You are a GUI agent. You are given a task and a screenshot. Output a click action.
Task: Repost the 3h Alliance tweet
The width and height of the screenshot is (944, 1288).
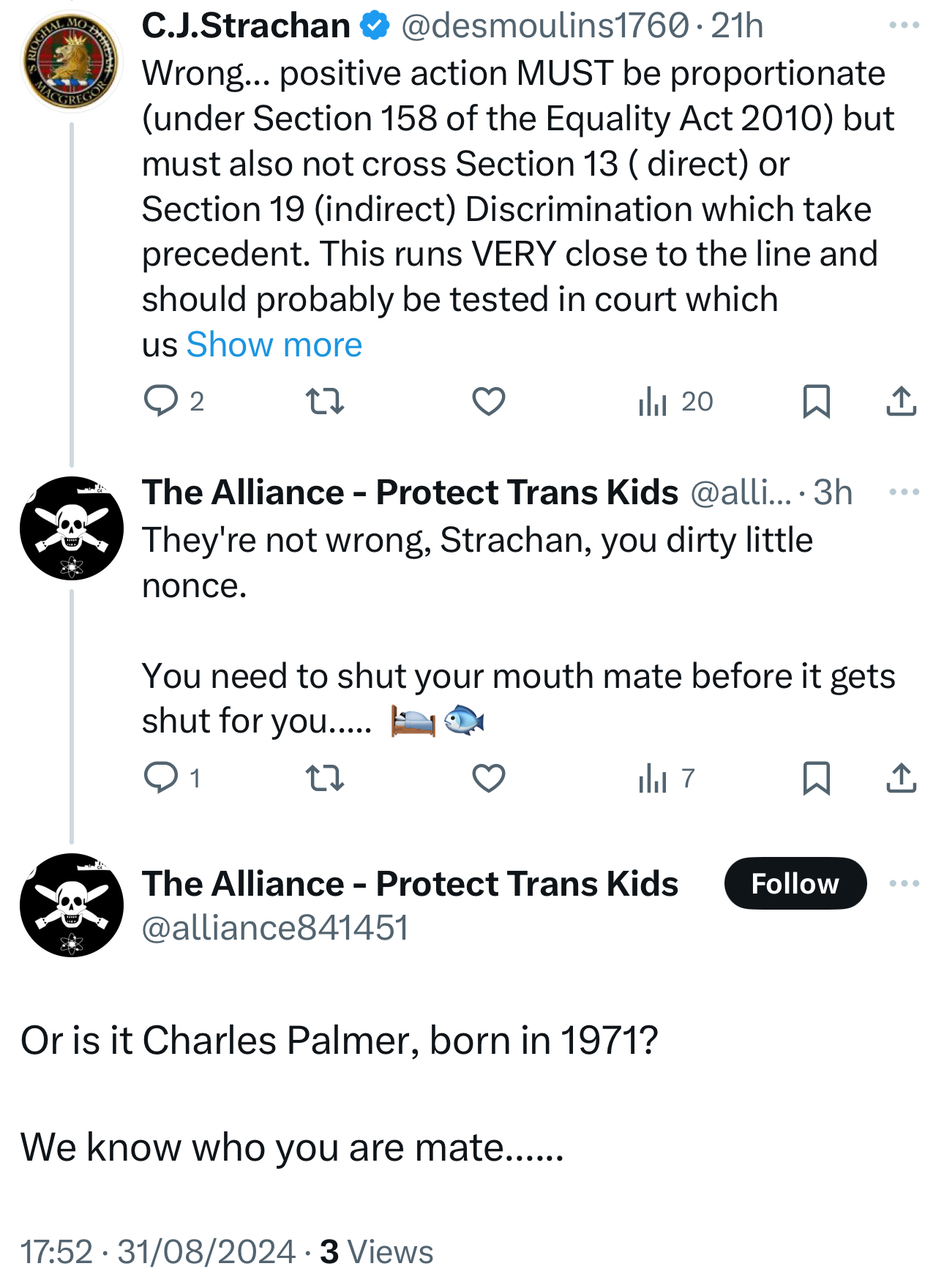pyautogui.click(x=324, y=778)
